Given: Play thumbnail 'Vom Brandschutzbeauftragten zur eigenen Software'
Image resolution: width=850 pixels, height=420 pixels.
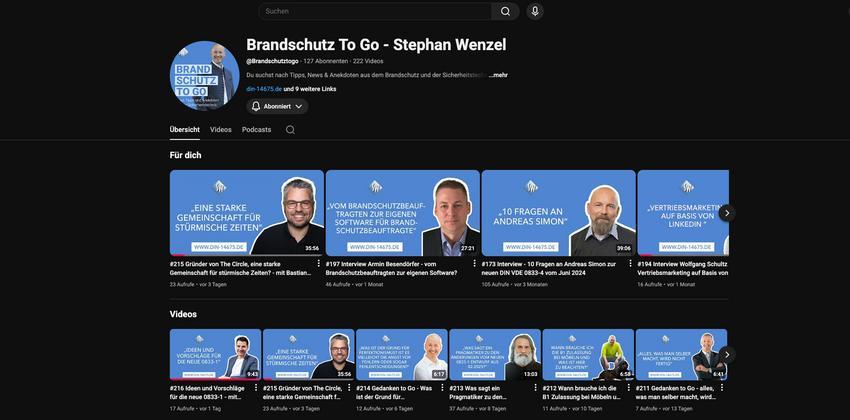Looking at the screenshot, I should 403,212.
